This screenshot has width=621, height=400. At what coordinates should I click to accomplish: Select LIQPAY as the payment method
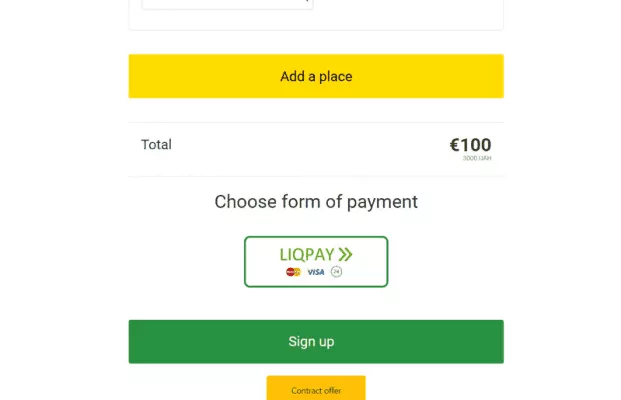click(x=316, y=261)
